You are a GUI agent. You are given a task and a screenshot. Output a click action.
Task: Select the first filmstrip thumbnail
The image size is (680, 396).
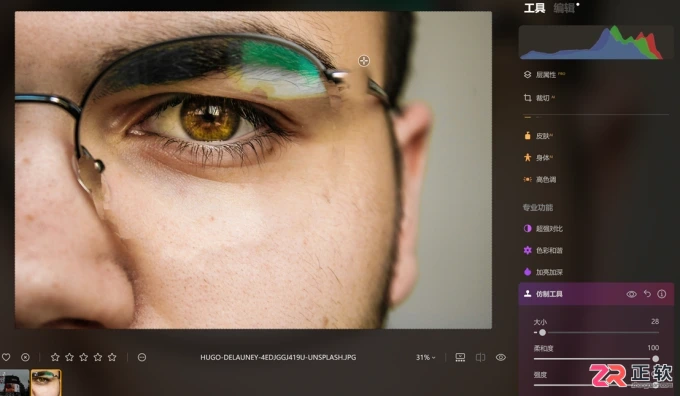(x=14, y=383)
